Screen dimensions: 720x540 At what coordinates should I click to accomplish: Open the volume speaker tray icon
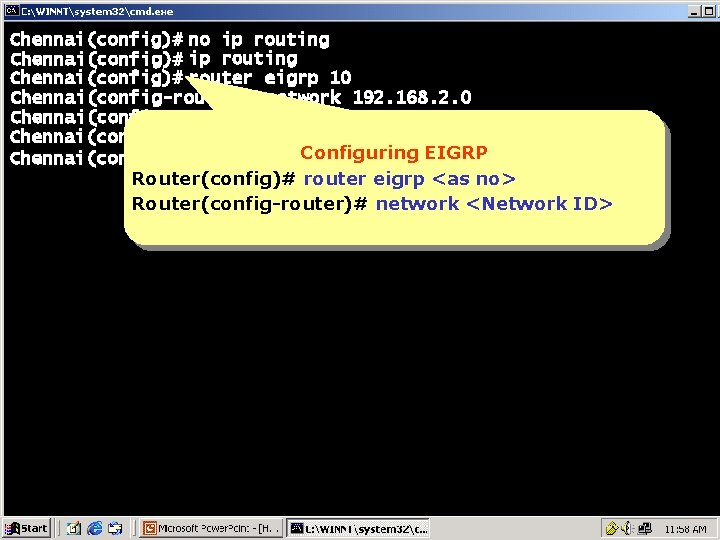coord(626,529)
